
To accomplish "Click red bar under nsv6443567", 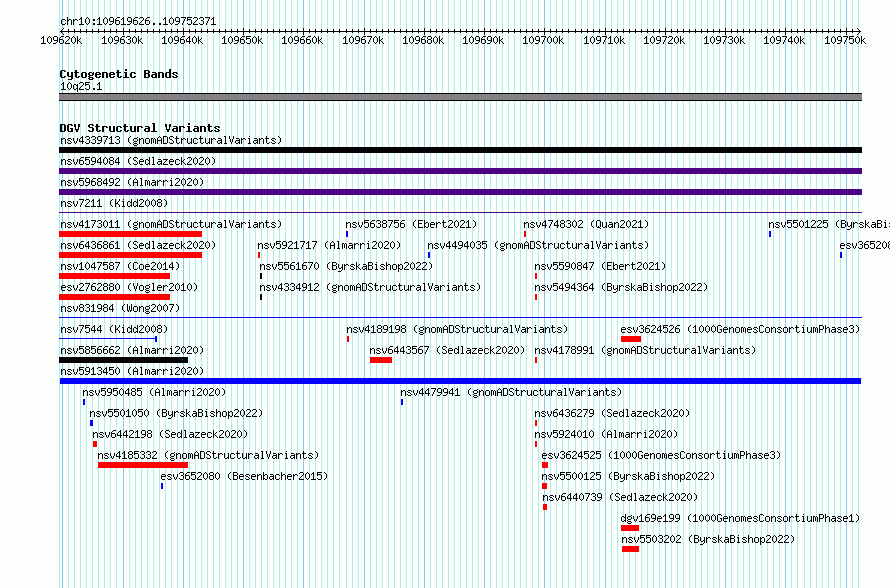I will click(381, 360).
